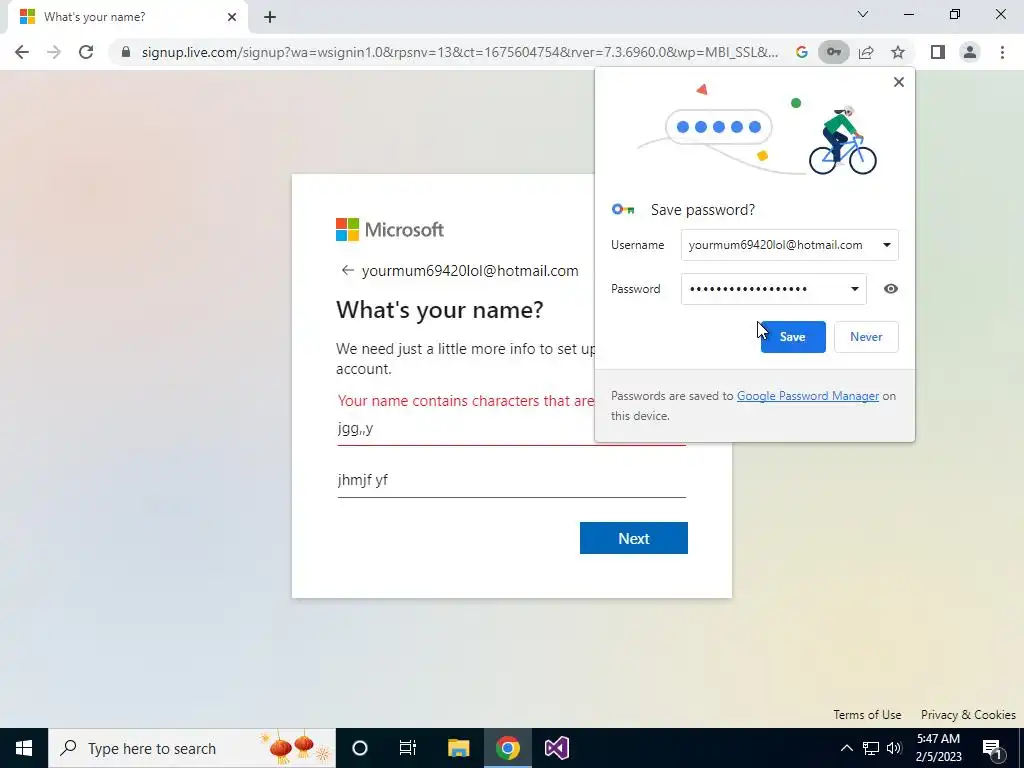1024x768 pixels.
Task: Click the Microsoft logo on the sign-up card
Action: click(x=390, y=229)
